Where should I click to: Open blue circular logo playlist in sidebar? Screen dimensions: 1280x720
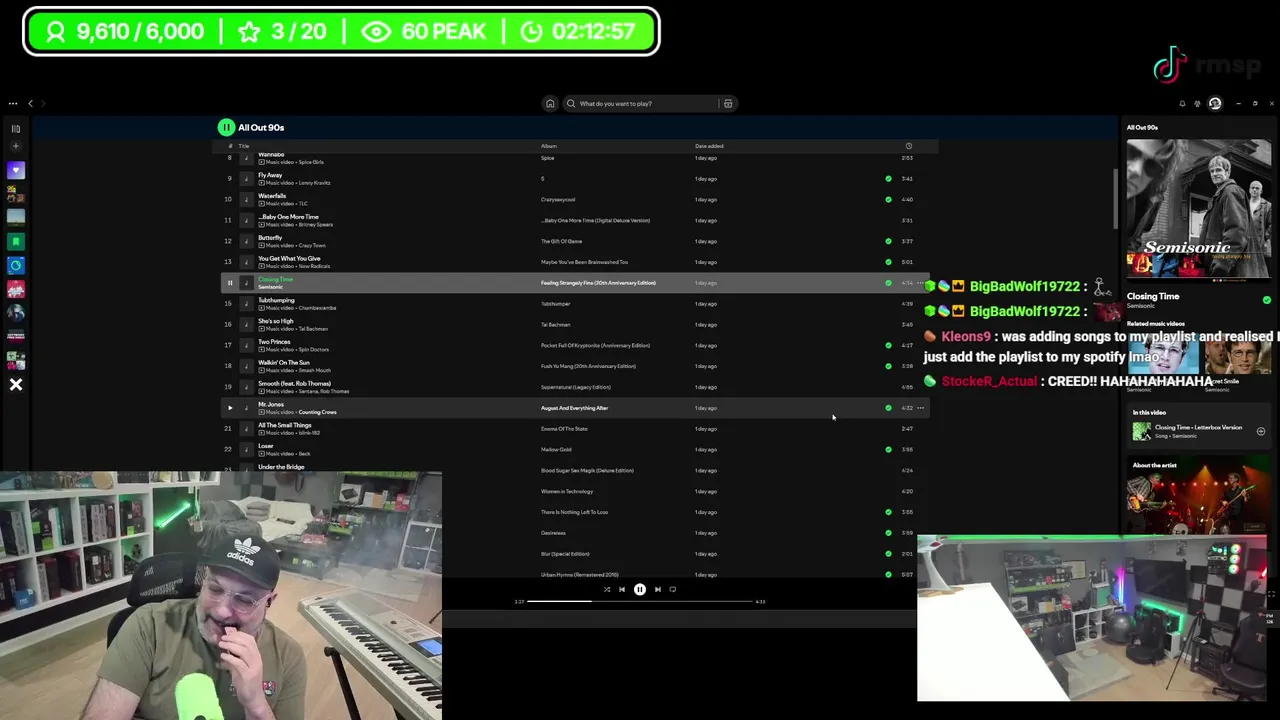point(16,265)
